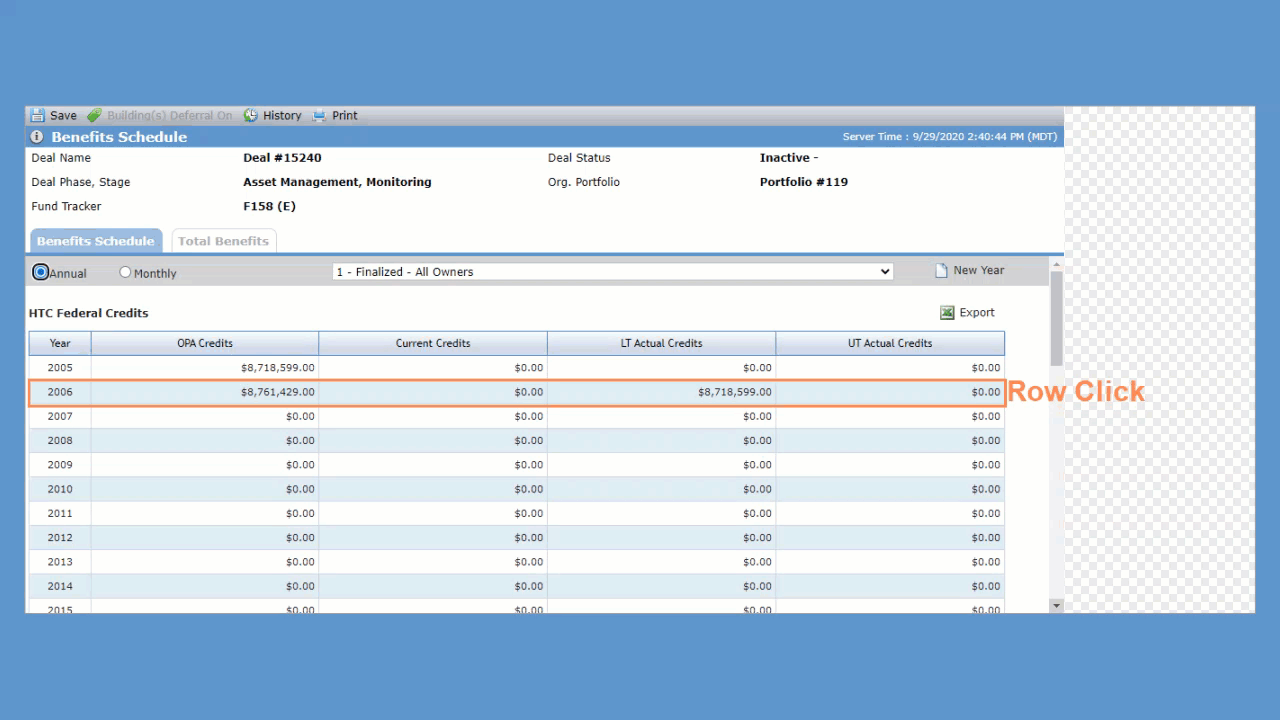Viewport: 1280px width, 720px height.
Task: Click the 2012 Current Credits $0.00 cell
Action: coord(433,538)
